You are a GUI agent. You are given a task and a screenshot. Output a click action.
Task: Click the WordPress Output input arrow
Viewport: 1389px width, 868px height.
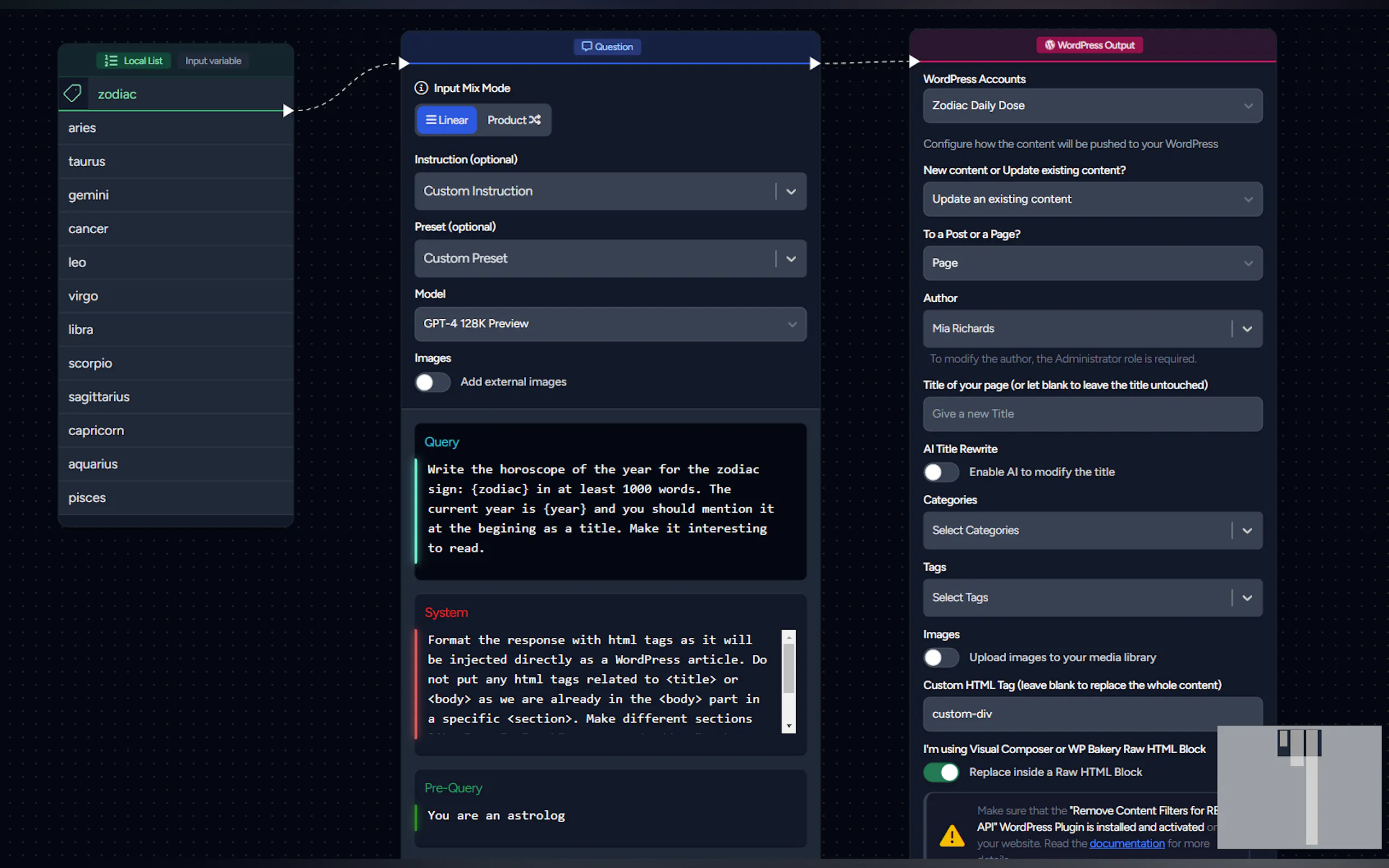tap(914, 61)
